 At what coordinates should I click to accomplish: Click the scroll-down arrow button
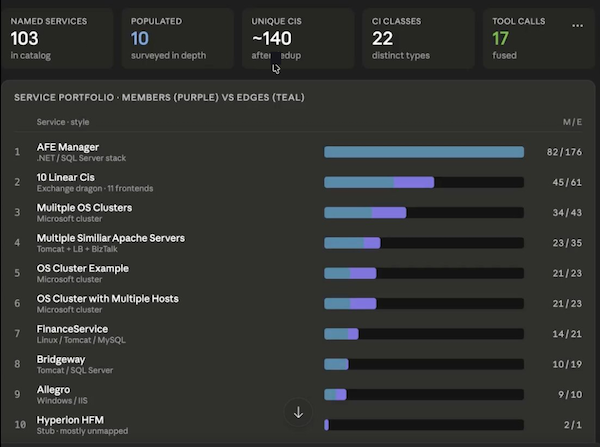coord(298,413)
